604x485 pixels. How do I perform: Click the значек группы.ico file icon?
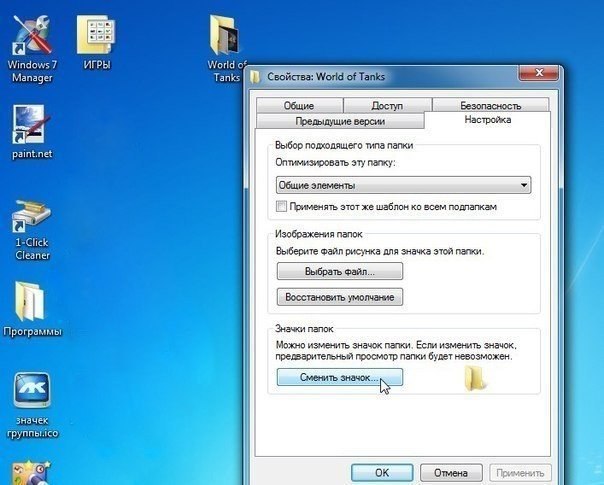pyautogui.click(x=31, y=392)
